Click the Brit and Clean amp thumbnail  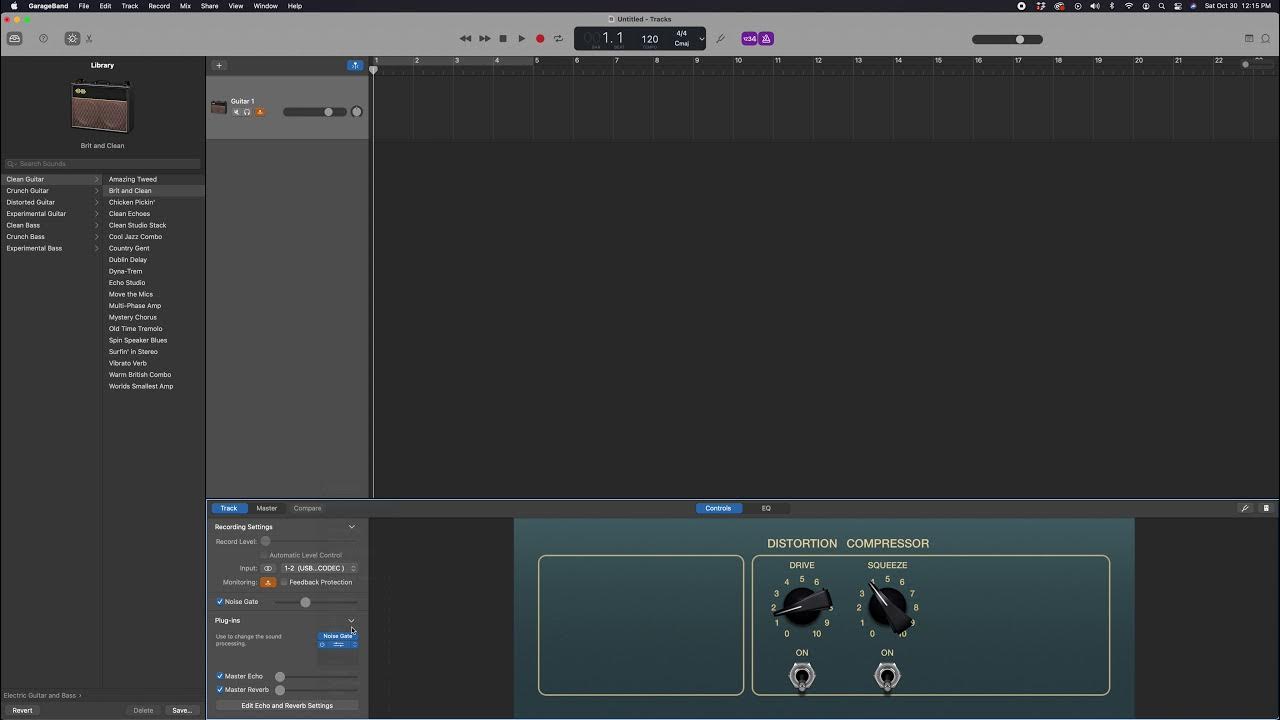click(101, 106)
